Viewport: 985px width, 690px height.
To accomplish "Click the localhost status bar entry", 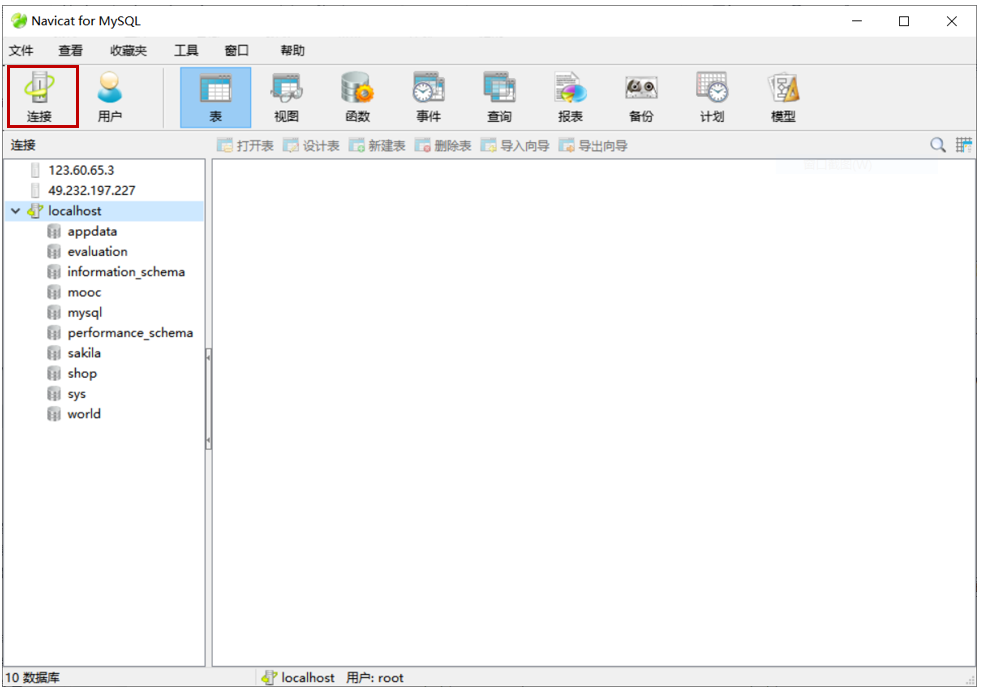I will click(x=298, y=678).
